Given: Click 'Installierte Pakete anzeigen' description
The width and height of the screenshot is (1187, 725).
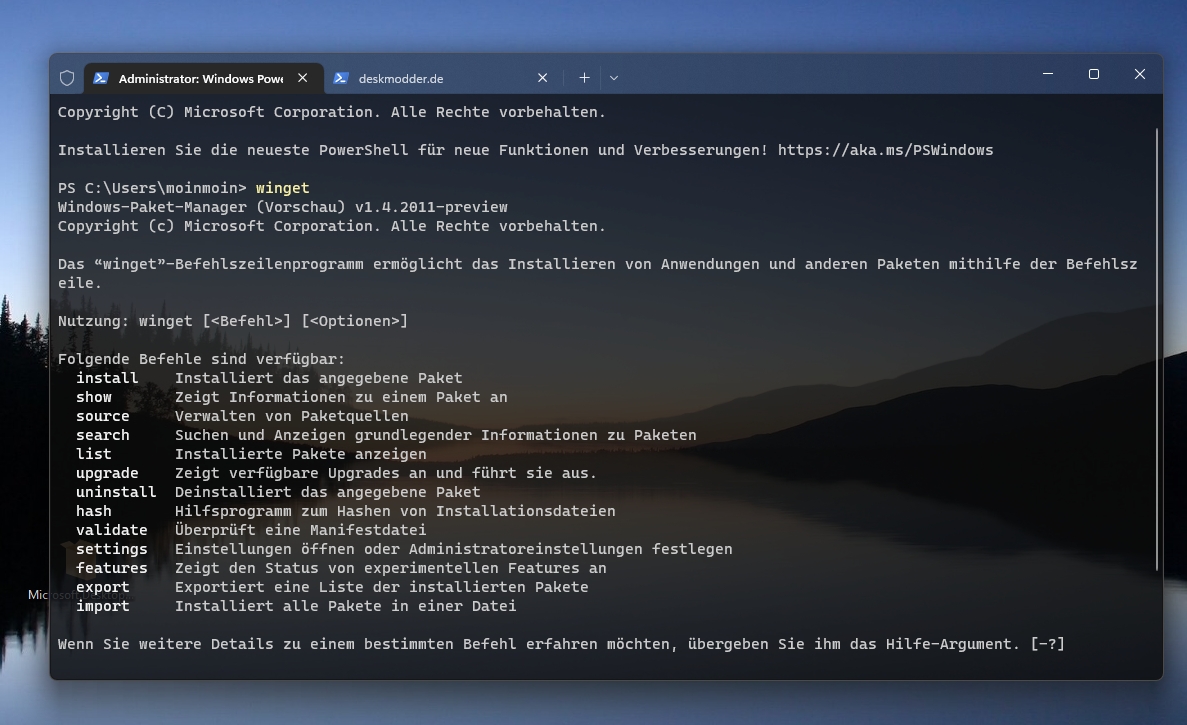Looking at the screenshot, I should coord(301,453).
